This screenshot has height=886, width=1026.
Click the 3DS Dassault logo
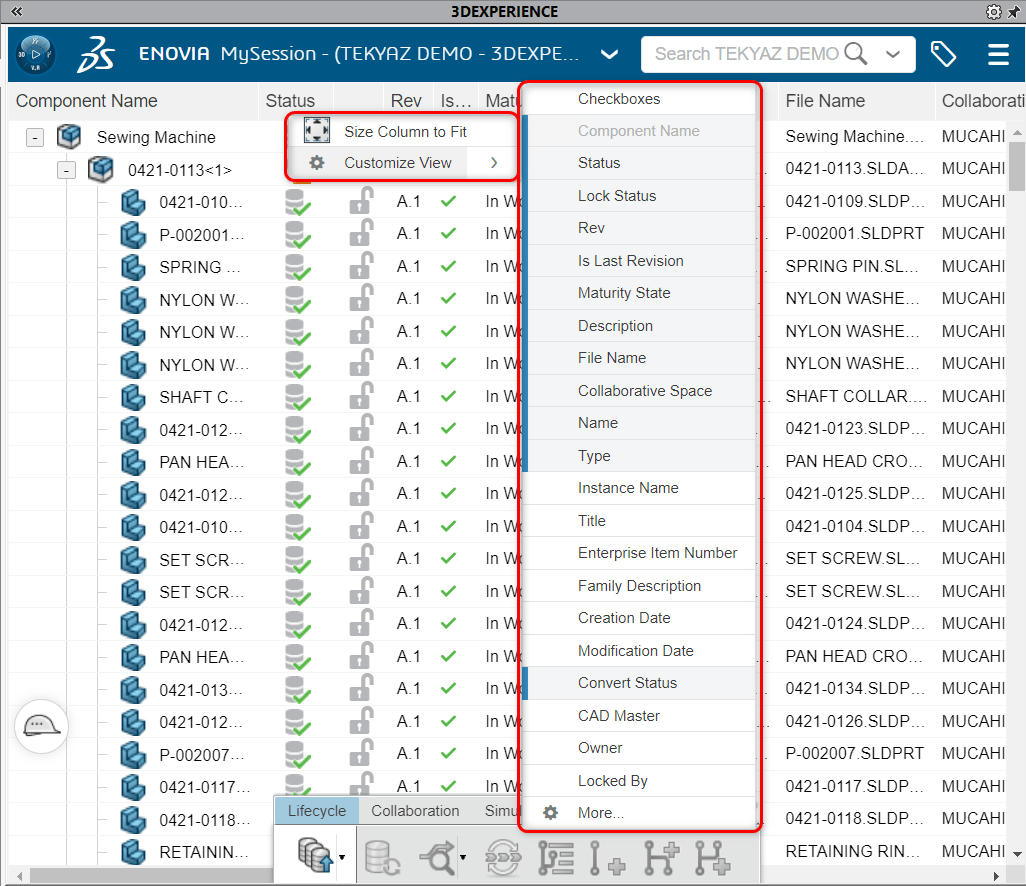point(96,54)
